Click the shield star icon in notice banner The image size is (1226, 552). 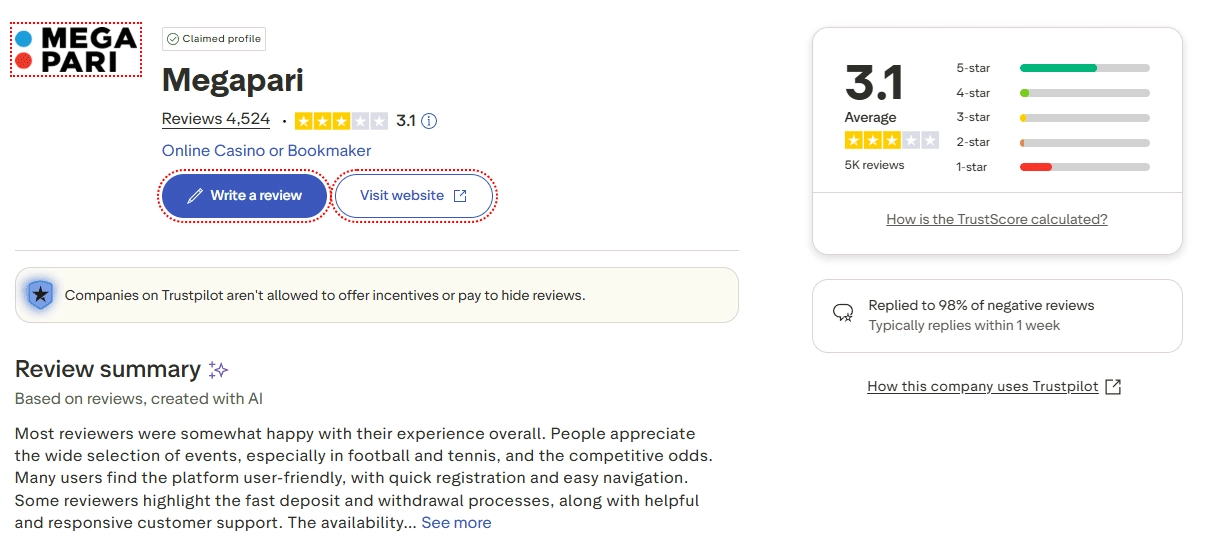point(39,295)
